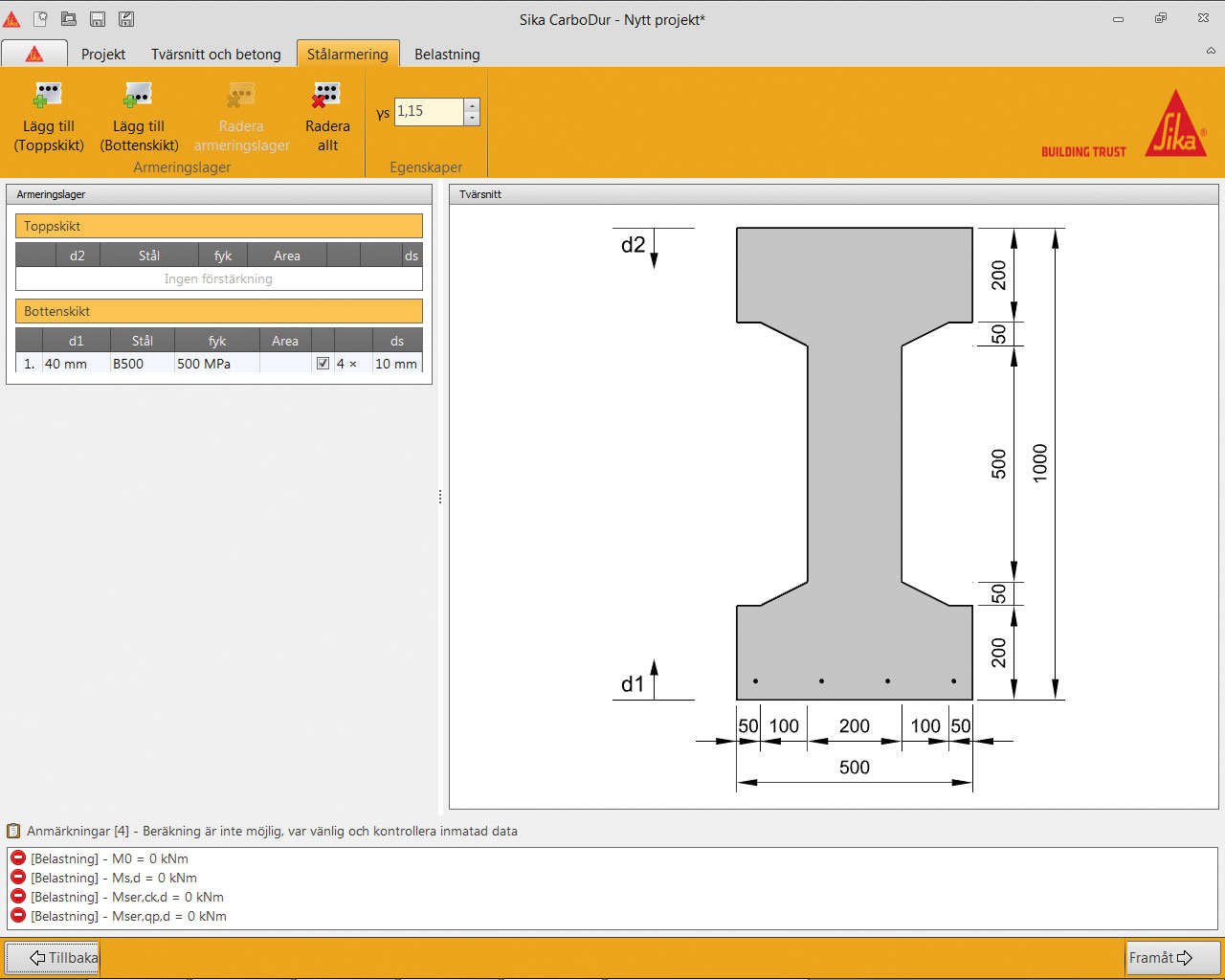1225x980 pixels.
Task: Click the Armeringslager panel title
Action: click(51, 194)
